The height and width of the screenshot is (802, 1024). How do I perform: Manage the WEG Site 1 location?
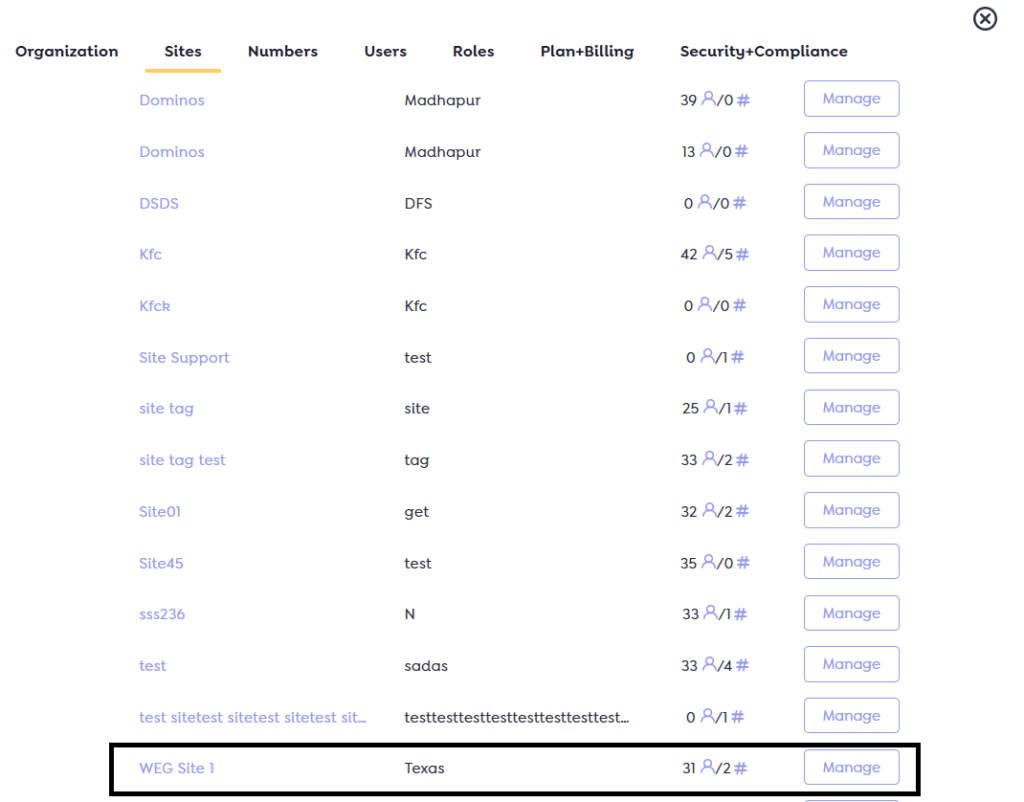point(851,767)
